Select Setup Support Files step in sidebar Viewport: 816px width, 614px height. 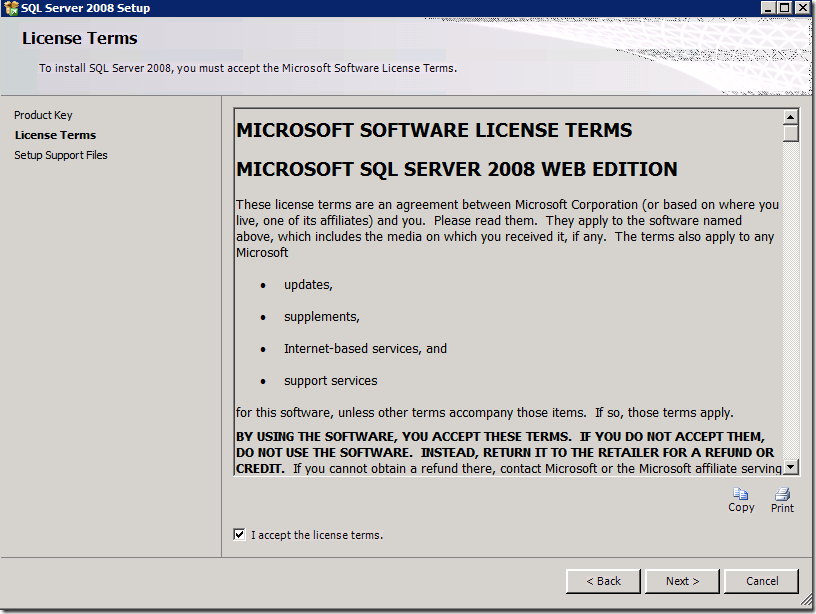tap(61, 155)
